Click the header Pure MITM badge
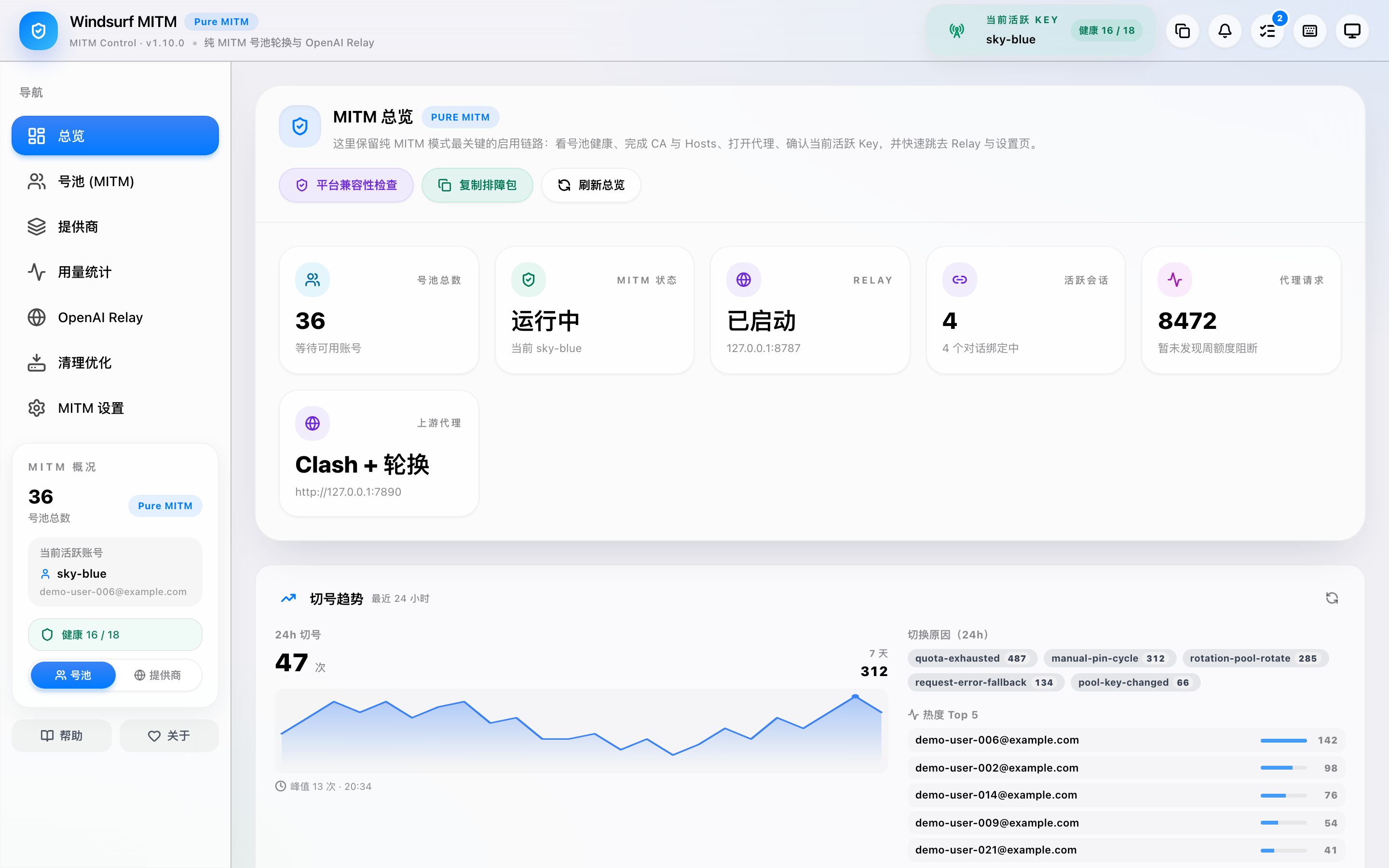Viewport: 1389px width, 868px height. click(x=221, y=22)
